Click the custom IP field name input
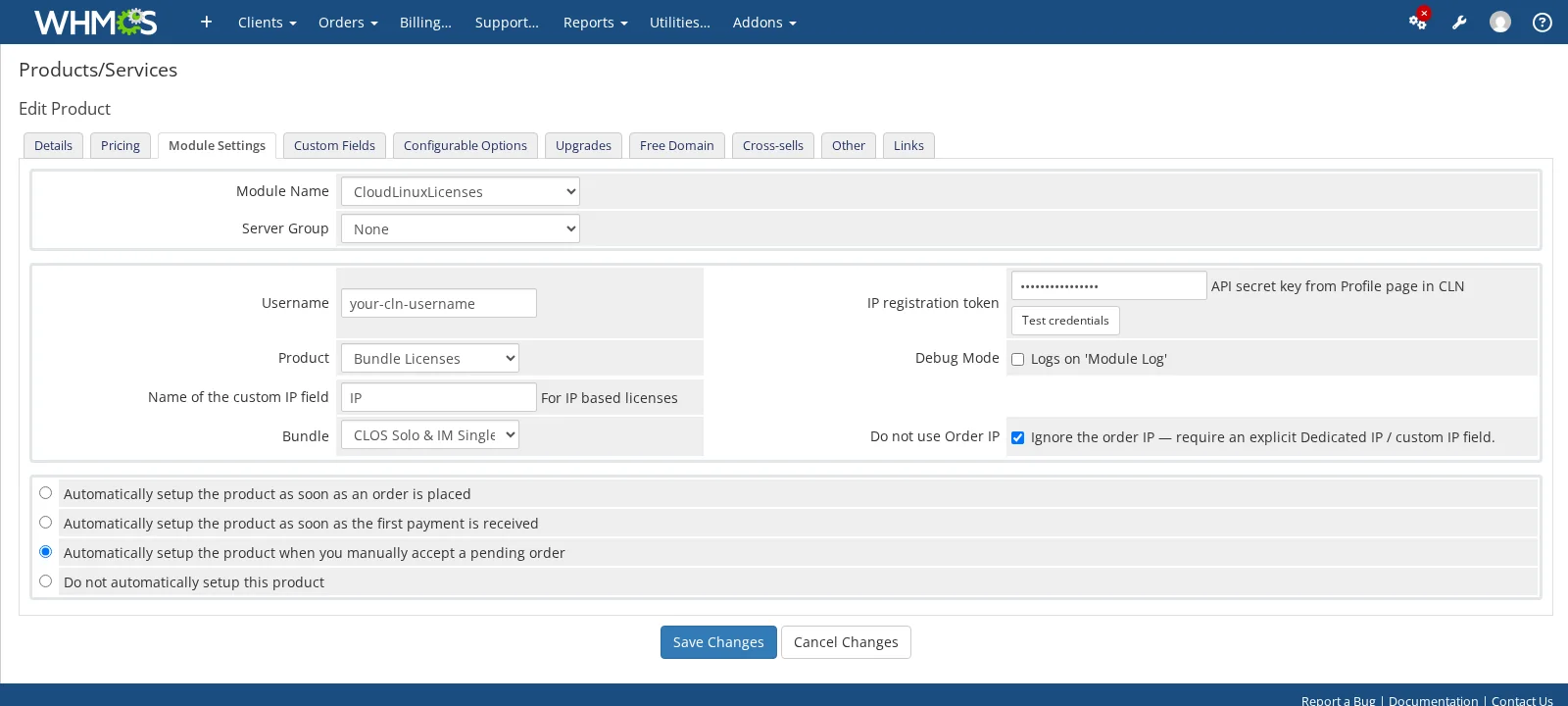This screenshot has height=706, width=1568. pos(439,397)
